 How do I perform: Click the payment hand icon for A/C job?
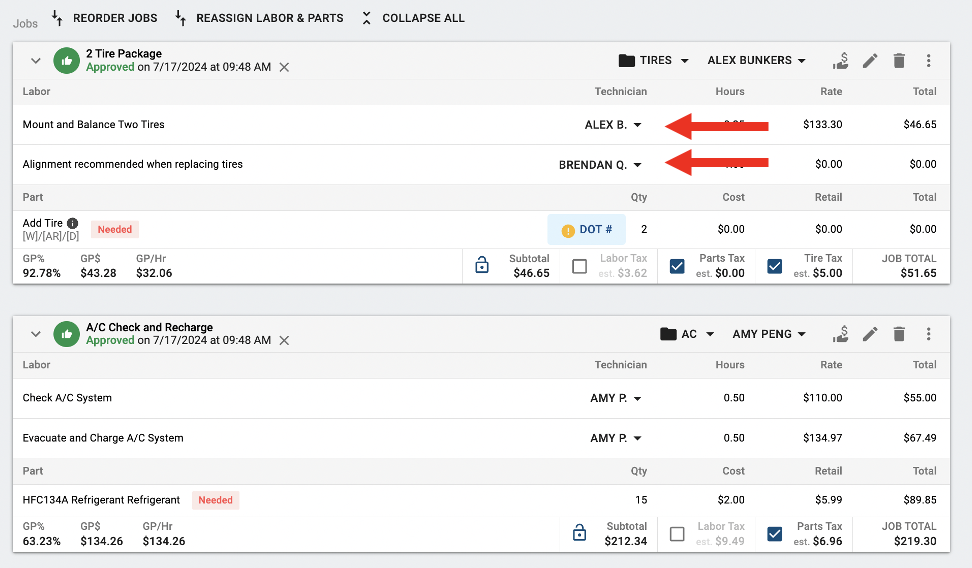pos(841,334)
